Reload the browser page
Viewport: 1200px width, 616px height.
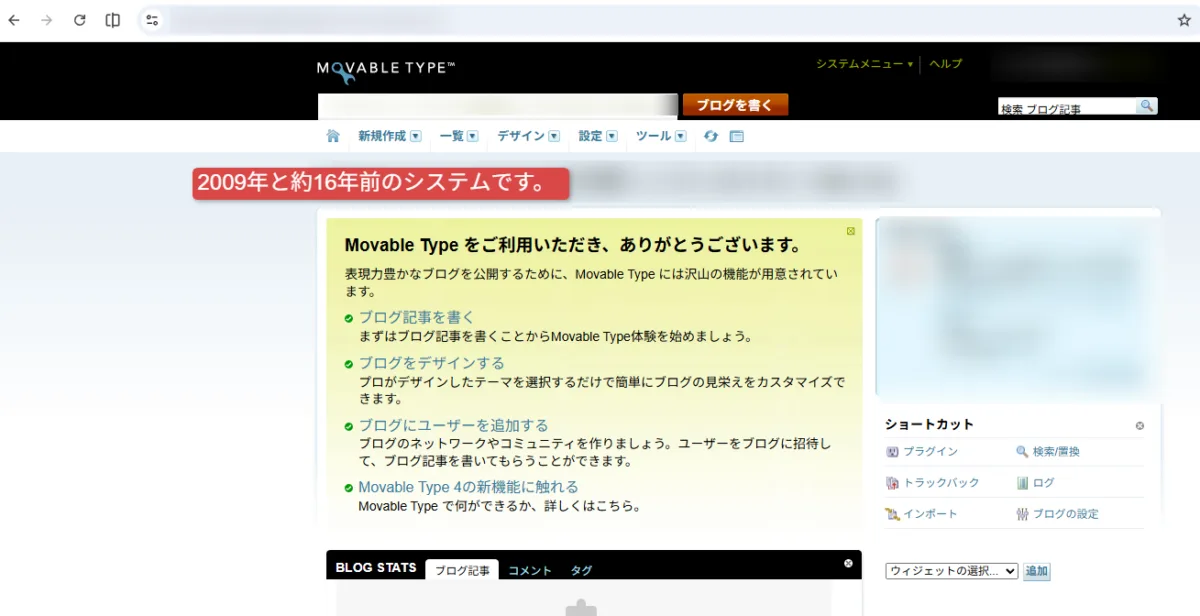80,20
